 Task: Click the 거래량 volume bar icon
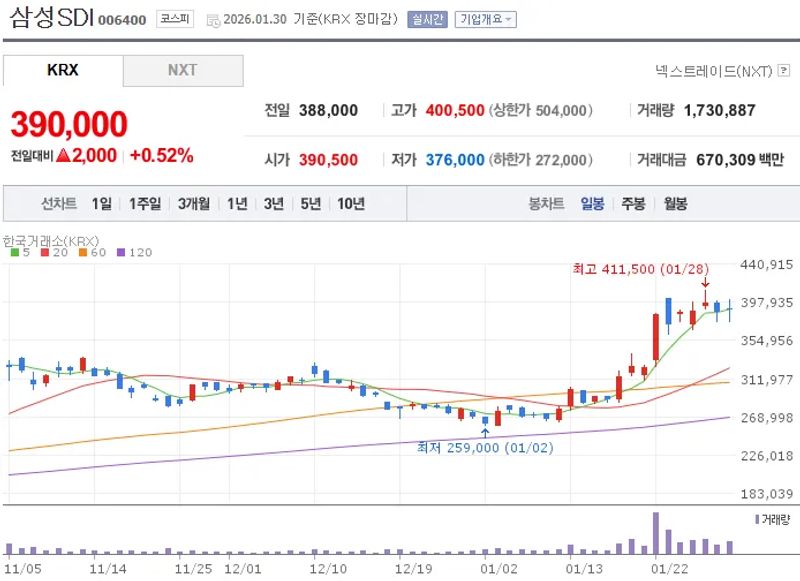pos(756,519)
